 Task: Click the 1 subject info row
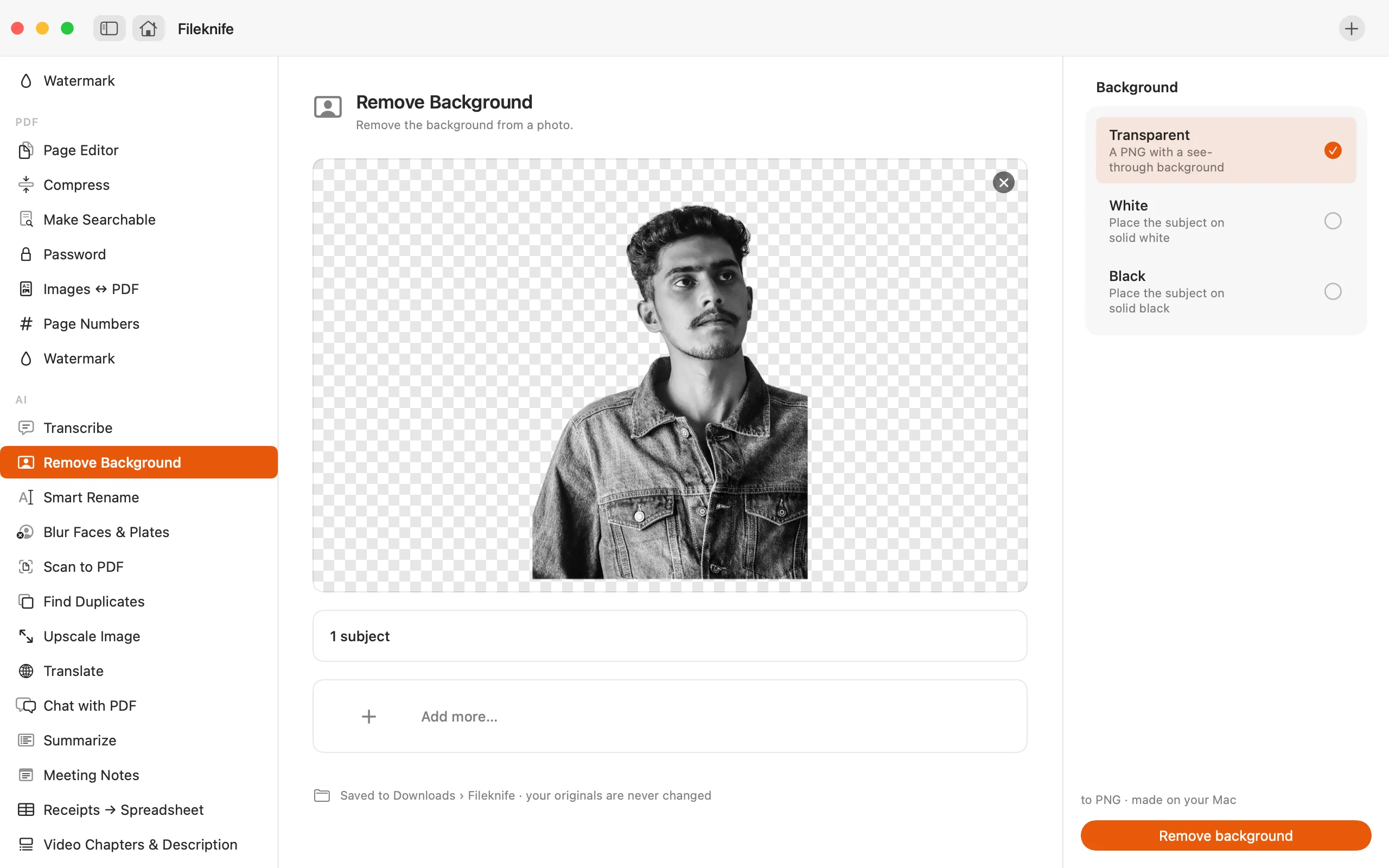(x=669, y=635)
